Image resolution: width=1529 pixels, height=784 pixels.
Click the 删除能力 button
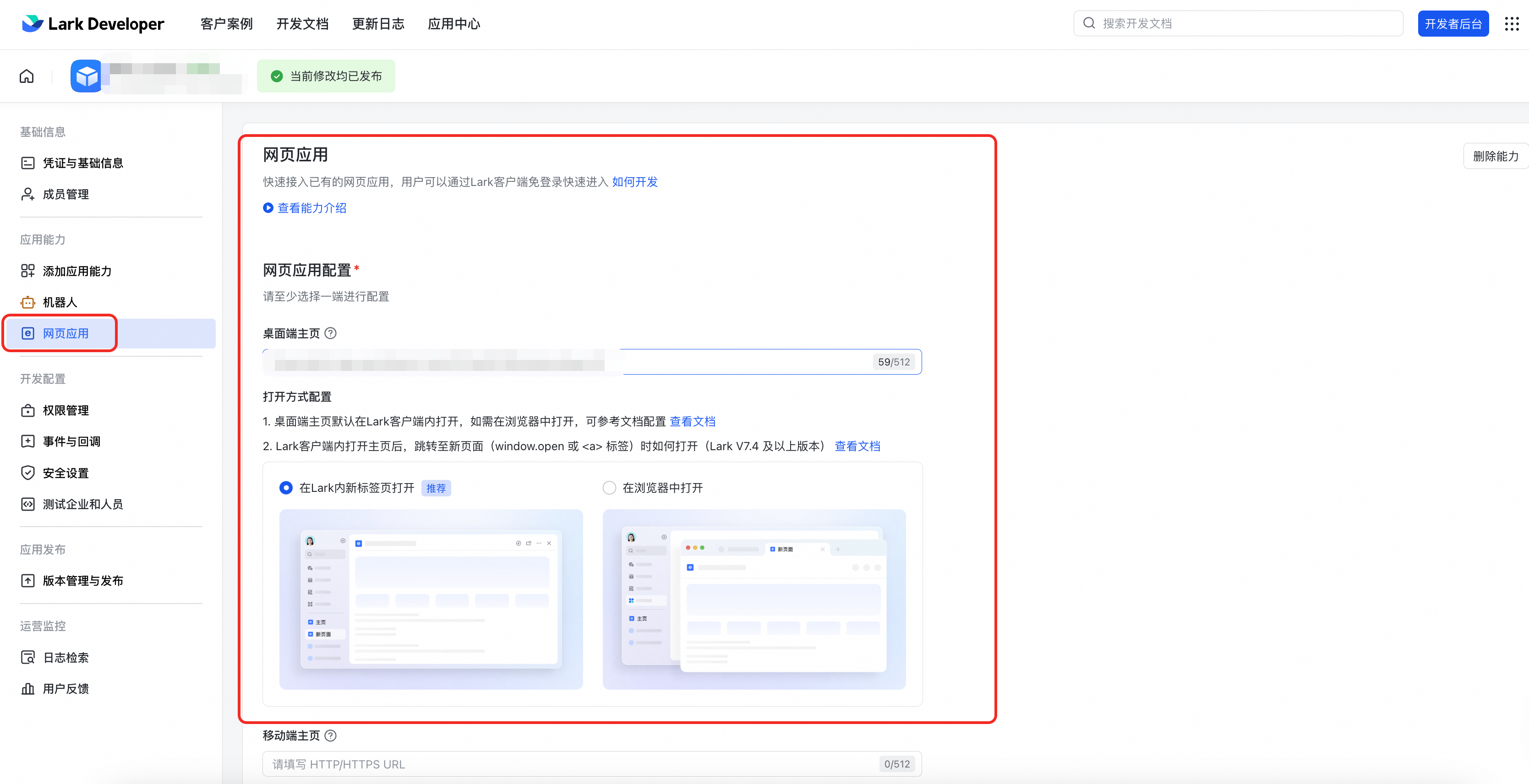(1495, 156)
